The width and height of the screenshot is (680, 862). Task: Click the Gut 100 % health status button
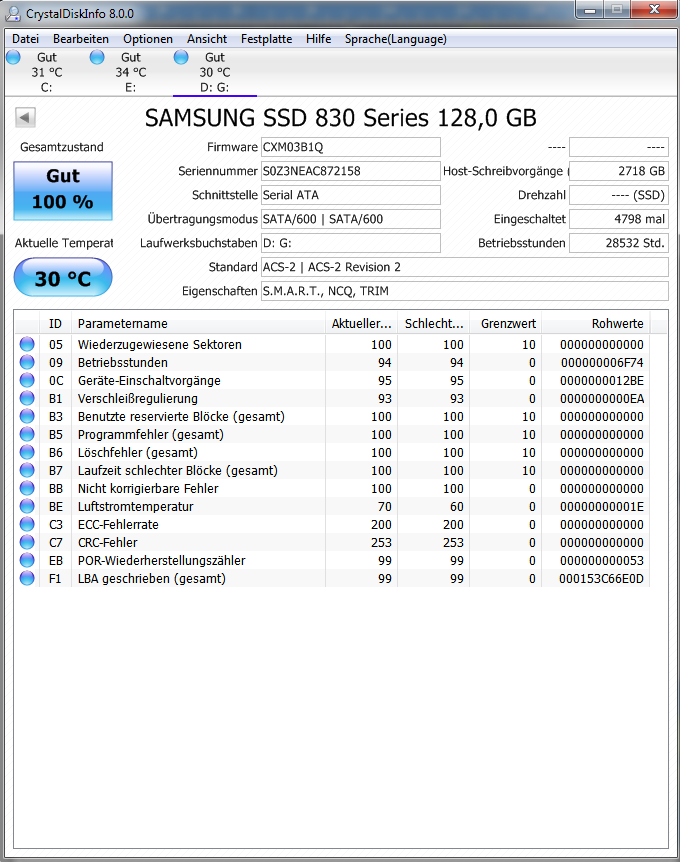[63, 191]
